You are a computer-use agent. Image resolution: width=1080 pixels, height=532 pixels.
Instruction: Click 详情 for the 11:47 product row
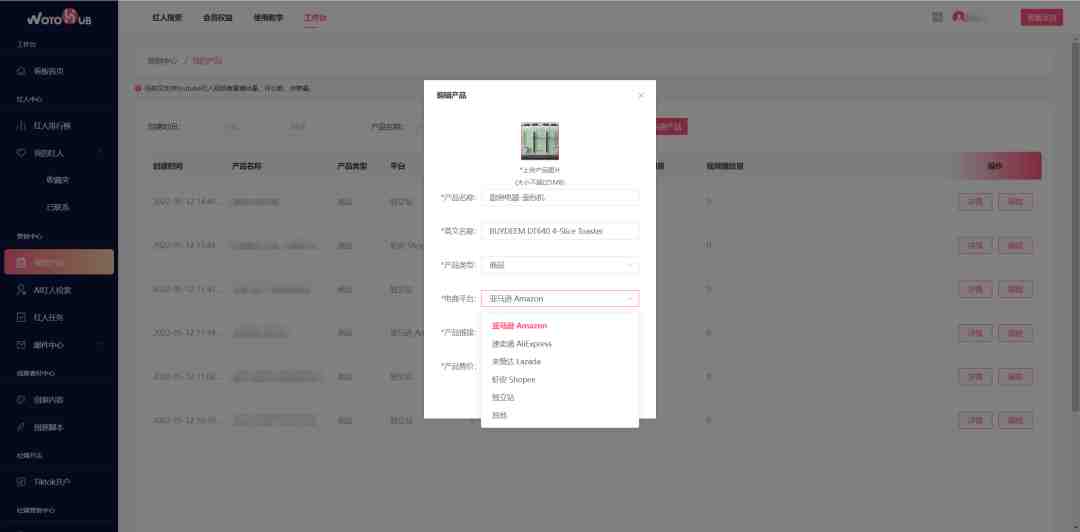coord(975,289)
